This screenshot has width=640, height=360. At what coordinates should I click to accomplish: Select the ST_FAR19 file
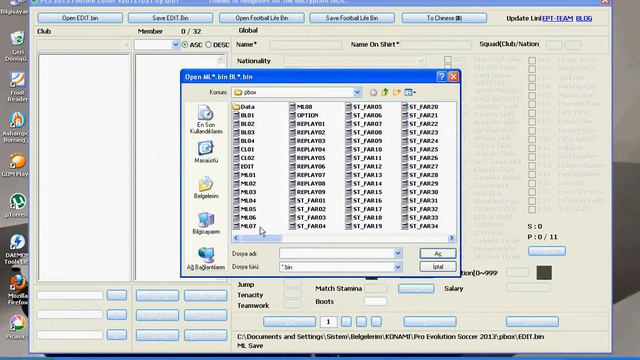tap(364, 226)
